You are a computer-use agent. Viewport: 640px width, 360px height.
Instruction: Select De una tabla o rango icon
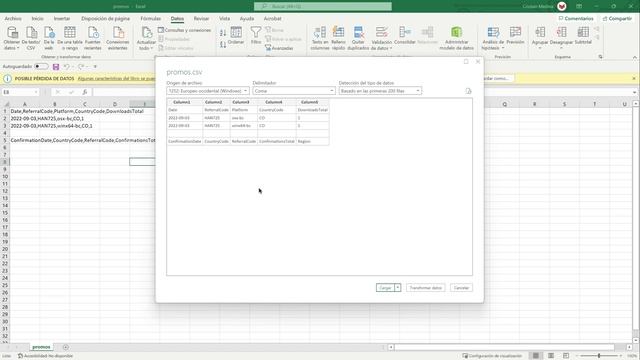pyautogui.click(x=70, y=32)
